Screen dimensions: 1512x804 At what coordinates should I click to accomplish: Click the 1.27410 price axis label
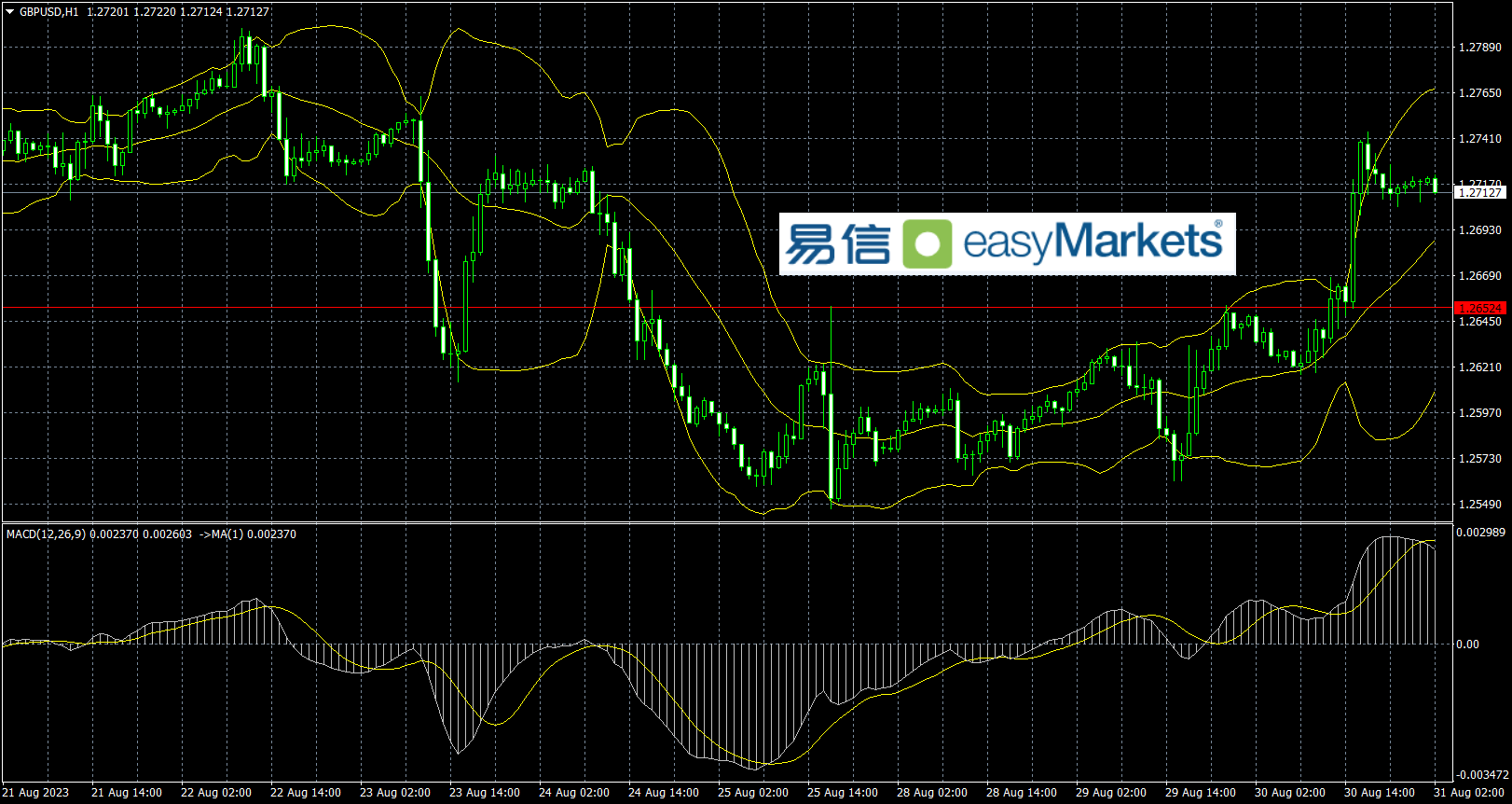coord(1480,138)
